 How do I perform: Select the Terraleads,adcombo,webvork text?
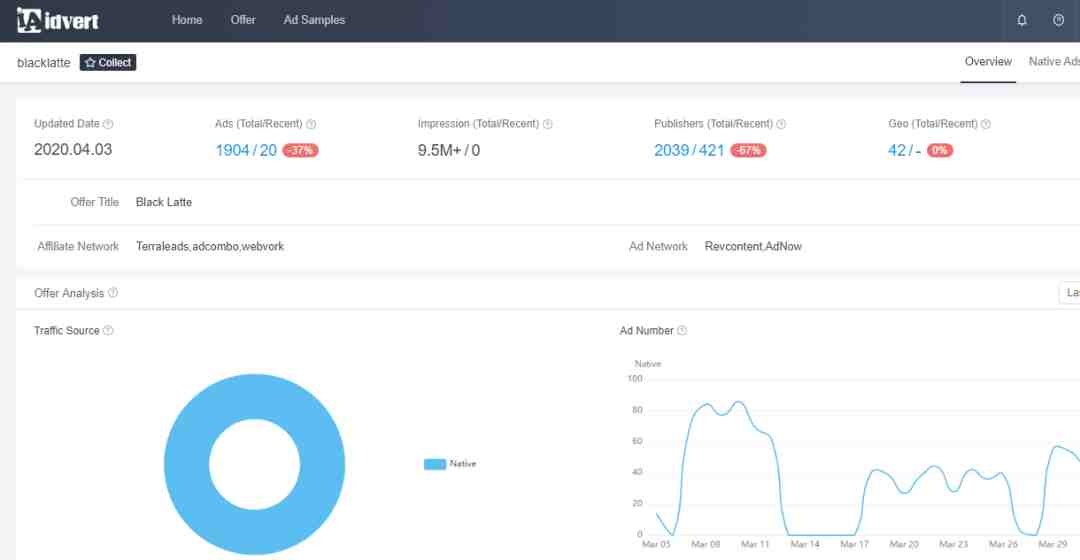(x=210, y=246)
